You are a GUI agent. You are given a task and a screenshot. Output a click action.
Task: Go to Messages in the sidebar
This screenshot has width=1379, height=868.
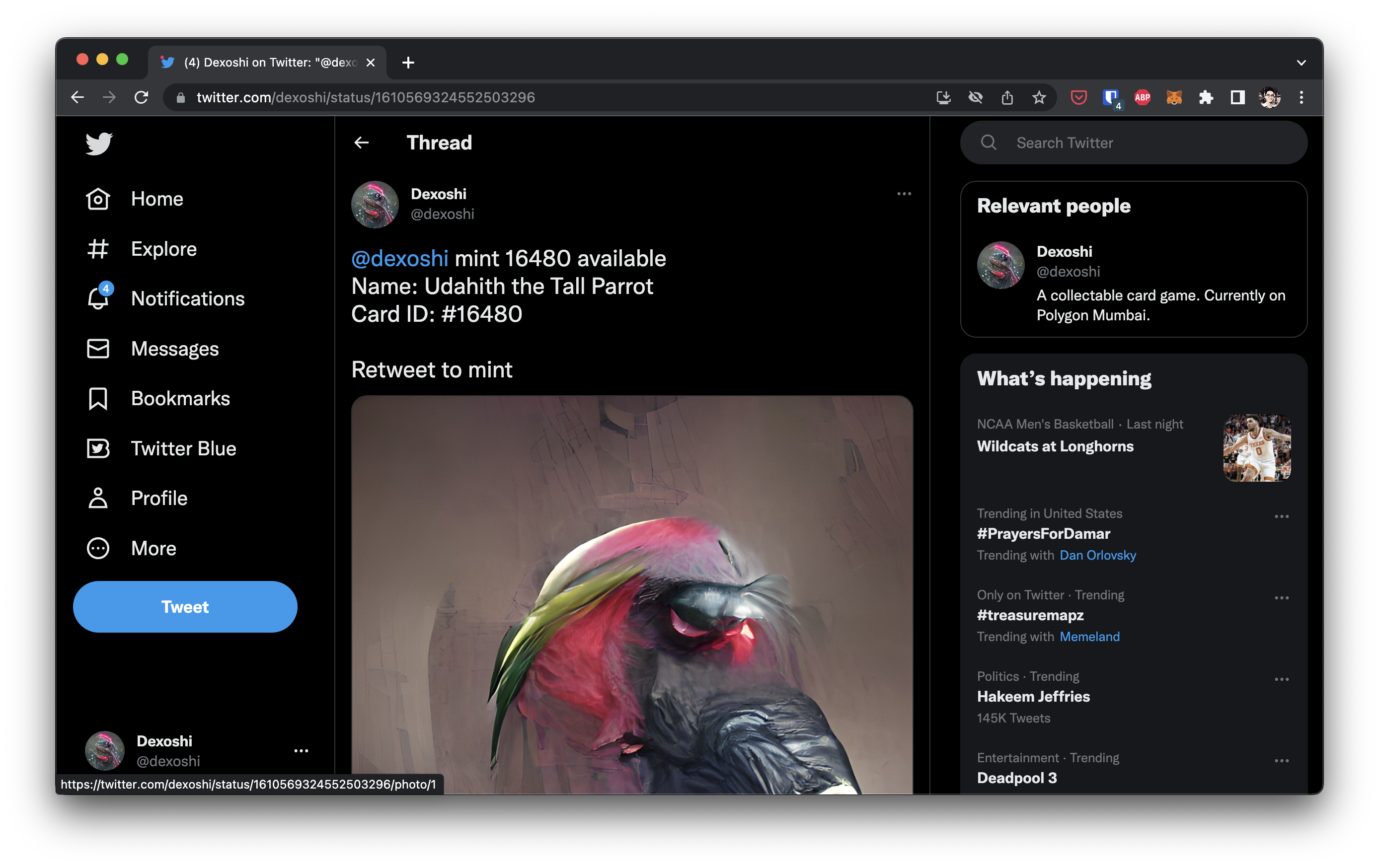175,349
